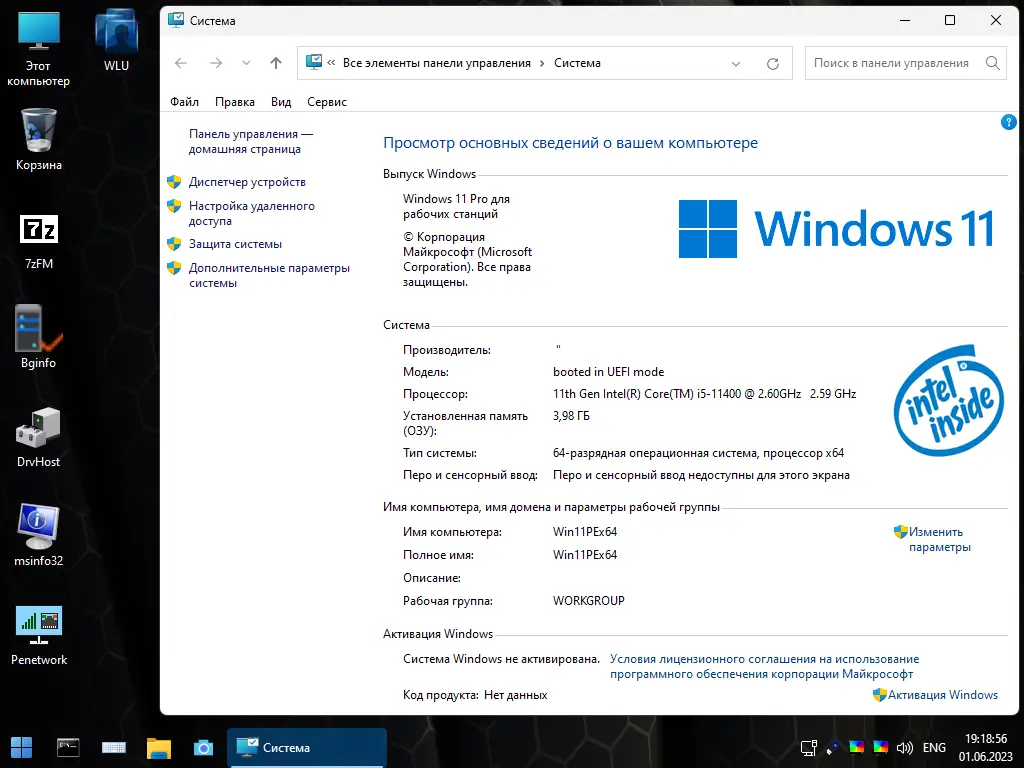Open Диспетчер устройств link

coord(247,182)
